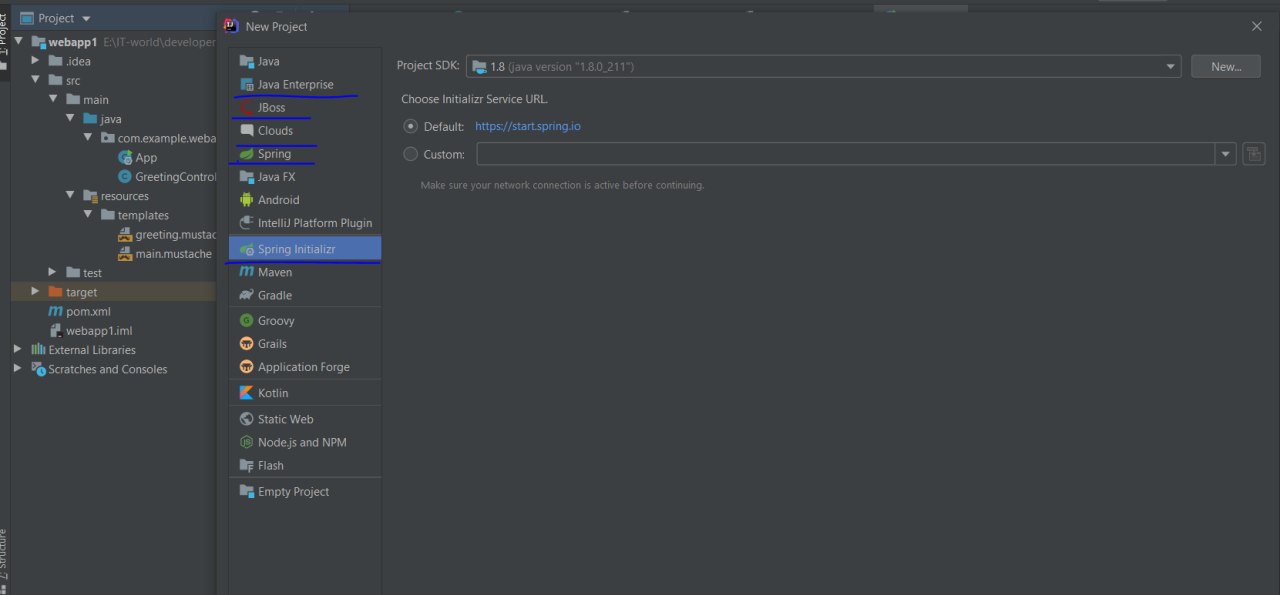Collapse the src folder arrow
The height and width of the screenshot is (595, 1280).
tap(36, 80)
